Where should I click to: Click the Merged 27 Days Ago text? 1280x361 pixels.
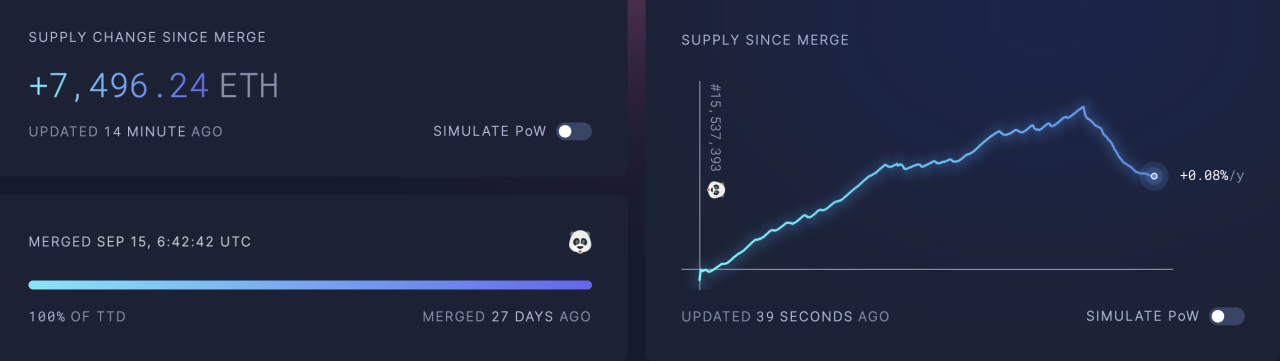pos(507,316)
